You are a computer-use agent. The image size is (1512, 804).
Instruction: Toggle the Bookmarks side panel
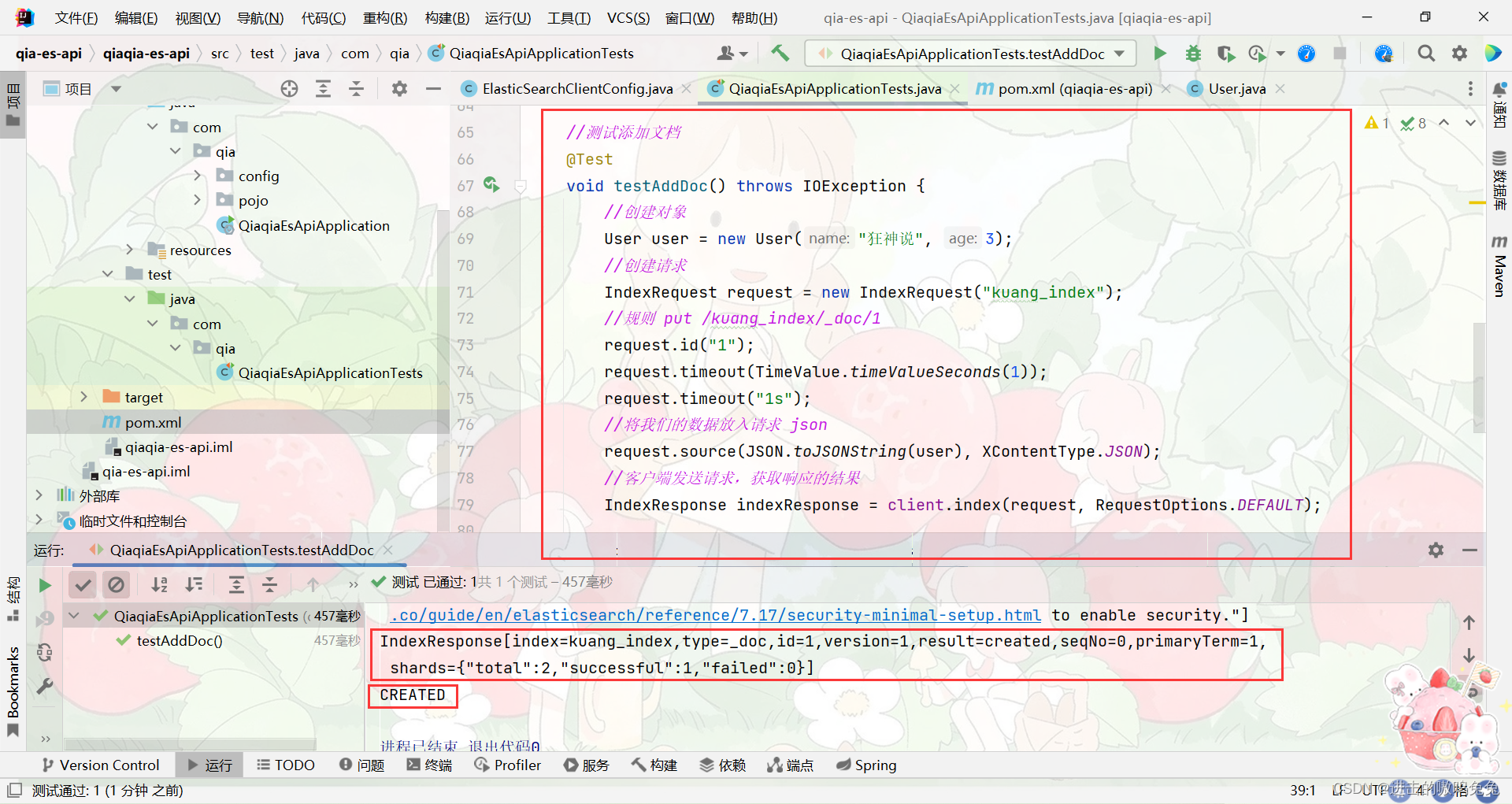click(x=13, y=691)
